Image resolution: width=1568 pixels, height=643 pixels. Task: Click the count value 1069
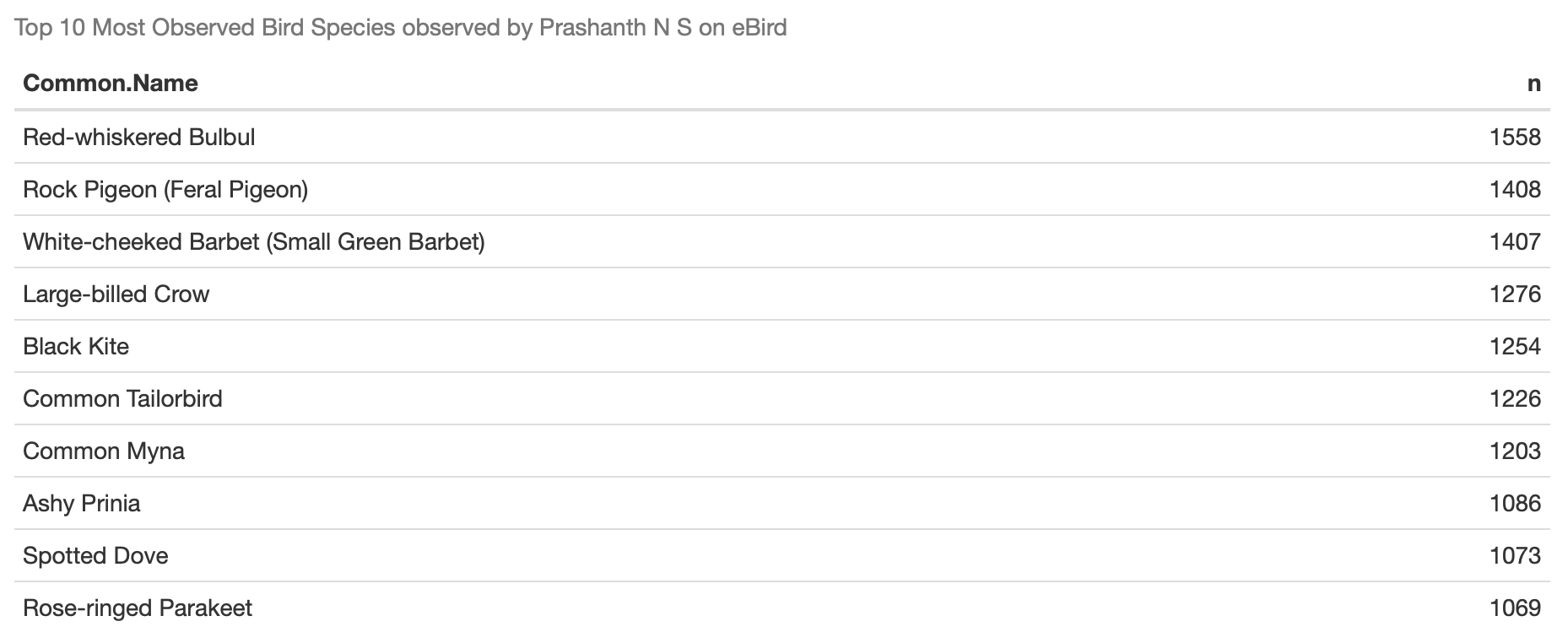pos(1515,608)
